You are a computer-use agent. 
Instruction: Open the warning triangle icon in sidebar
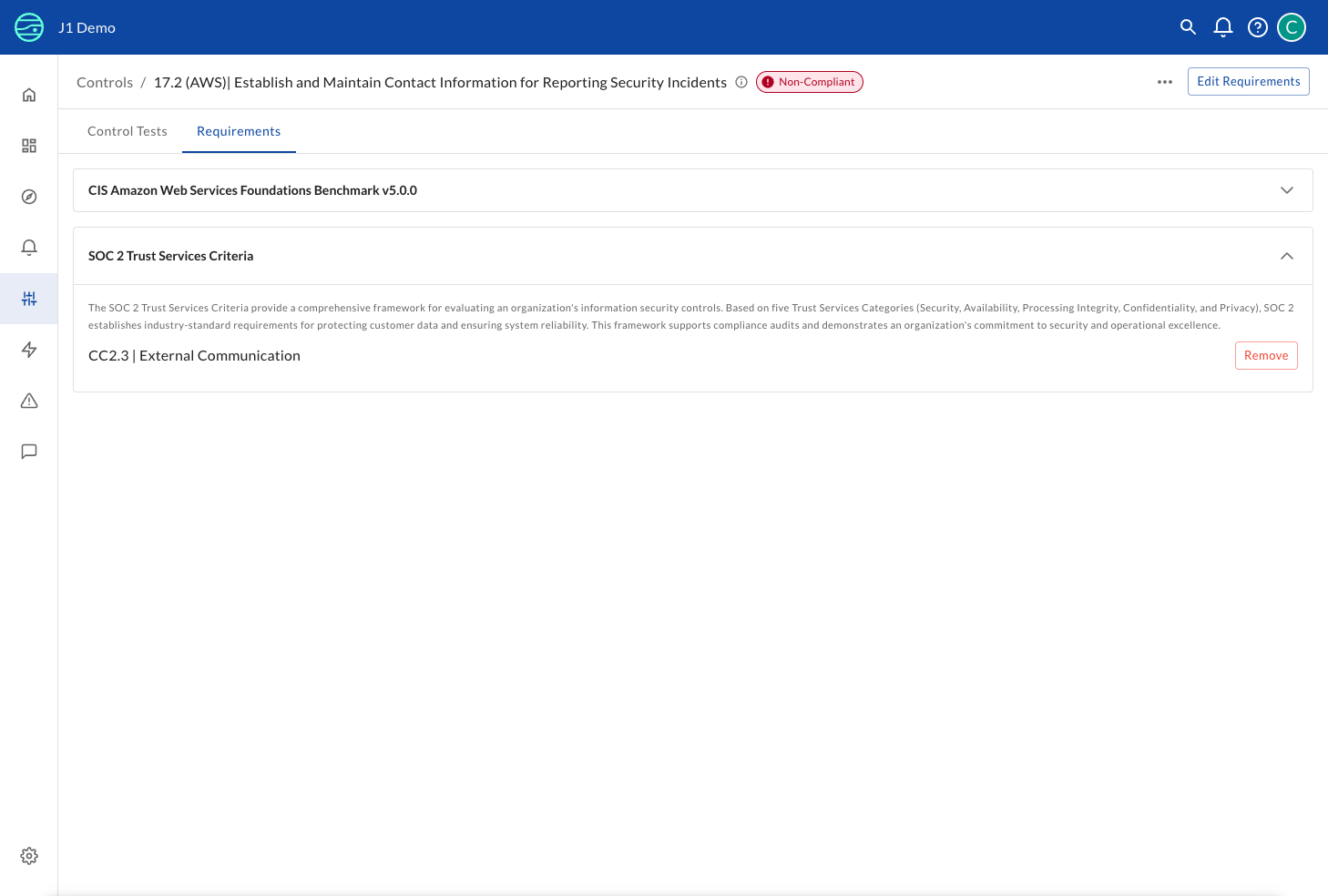pos(29,401)
